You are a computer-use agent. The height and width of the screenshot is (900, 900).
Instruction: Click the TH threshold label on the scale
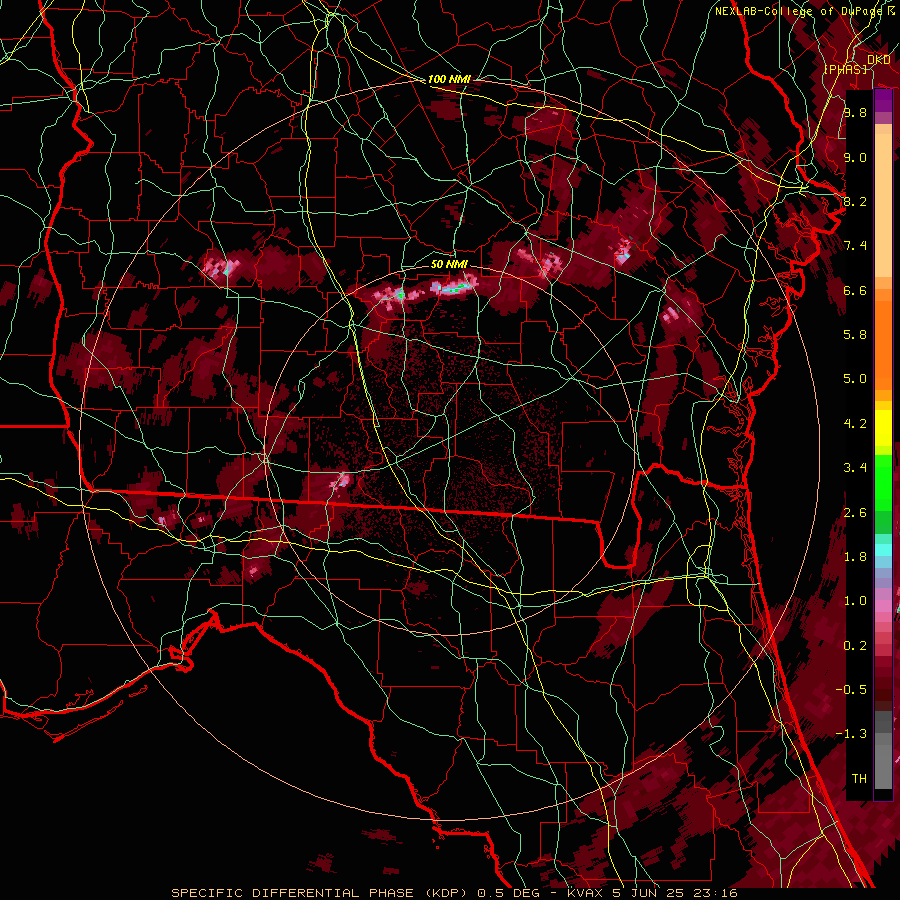[x=859, y=779]
